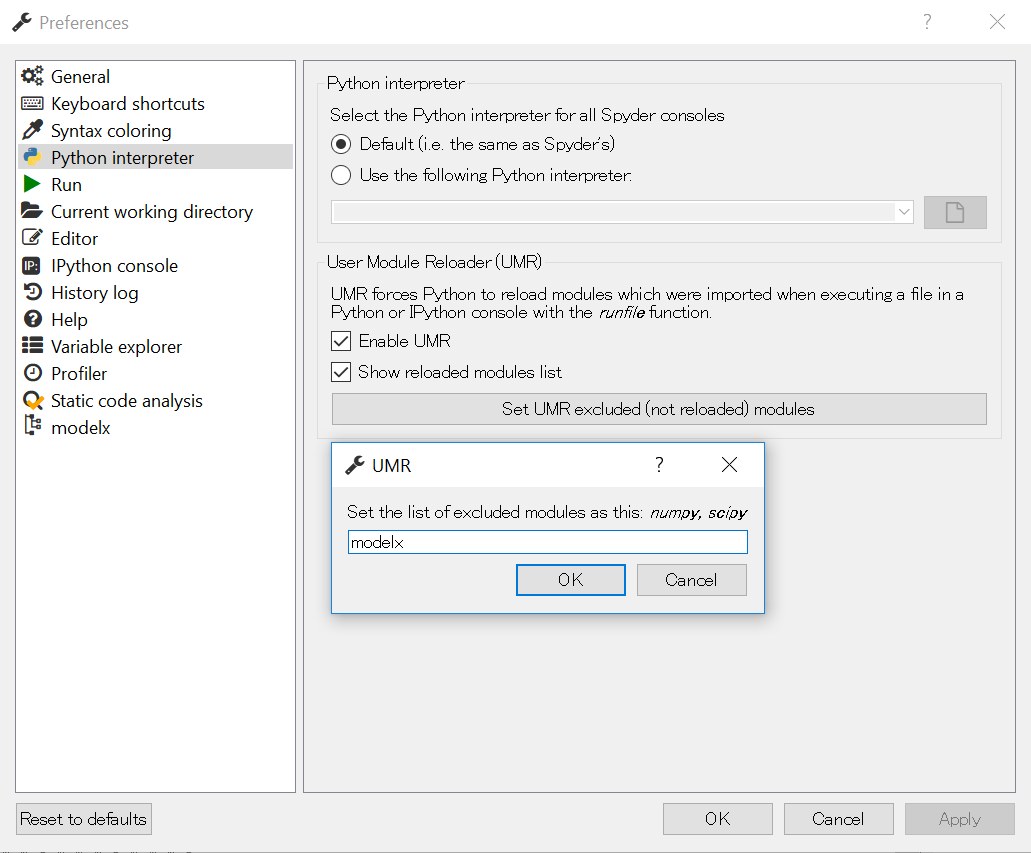Click OK in the UMR dialog
Screen dimensions: 1031x853
pyautogui.click(x=570, y=580)
